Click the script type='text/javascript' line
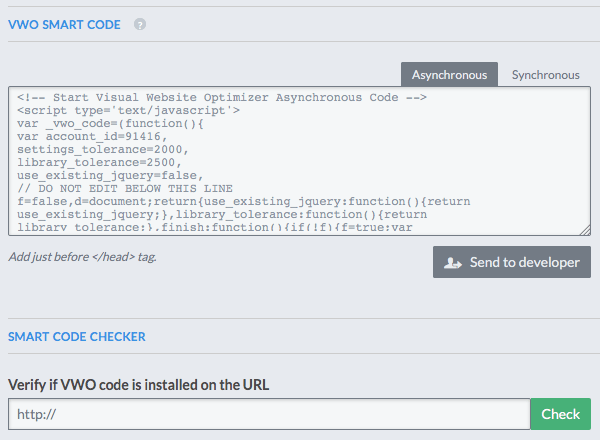 128,110
